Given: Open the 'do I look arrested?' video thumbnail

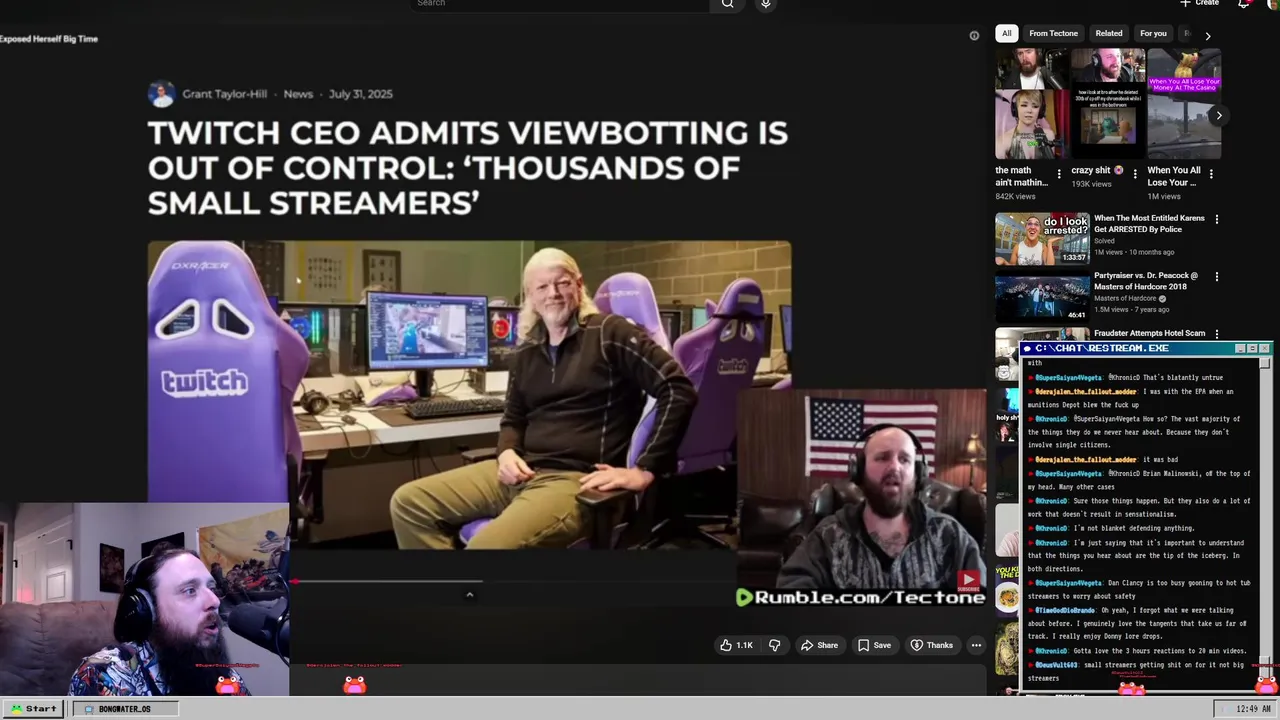Looking at the screenshot, I should [x=1042, y=238].
